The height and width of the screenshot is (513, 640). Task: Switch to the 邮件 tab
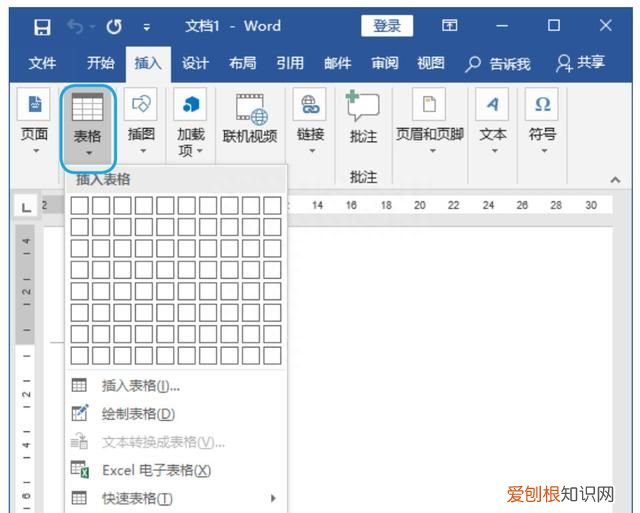(x=338, y=63)
